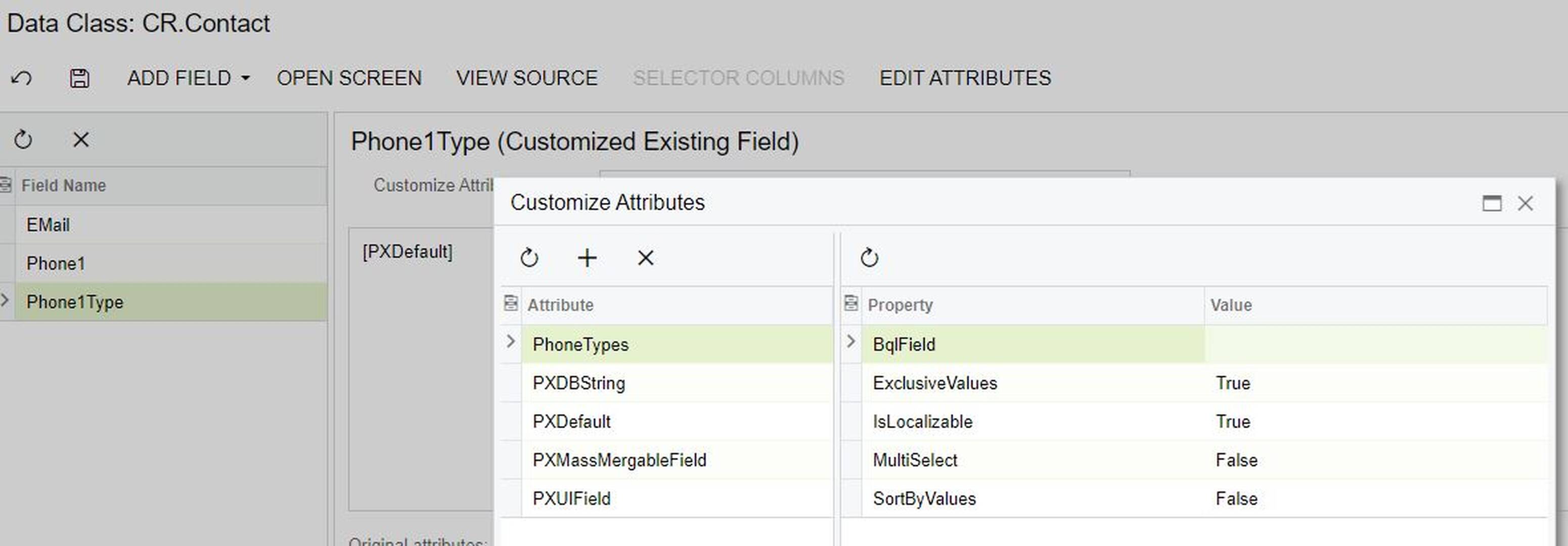Refresh the Property grid
The height and width of the screenshot is (546, 1568).
tap(869, 257)
